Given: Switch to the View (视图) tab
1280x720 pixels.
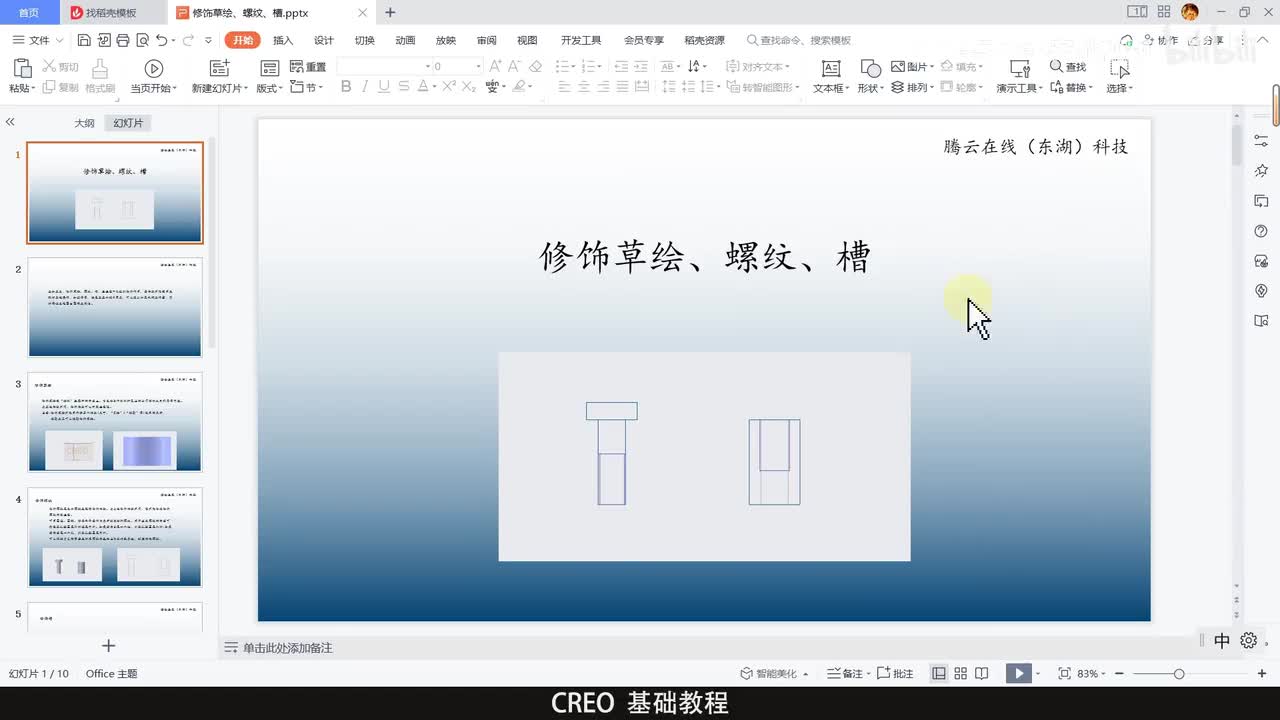Looking at the screenshot, I should [527, 40].
